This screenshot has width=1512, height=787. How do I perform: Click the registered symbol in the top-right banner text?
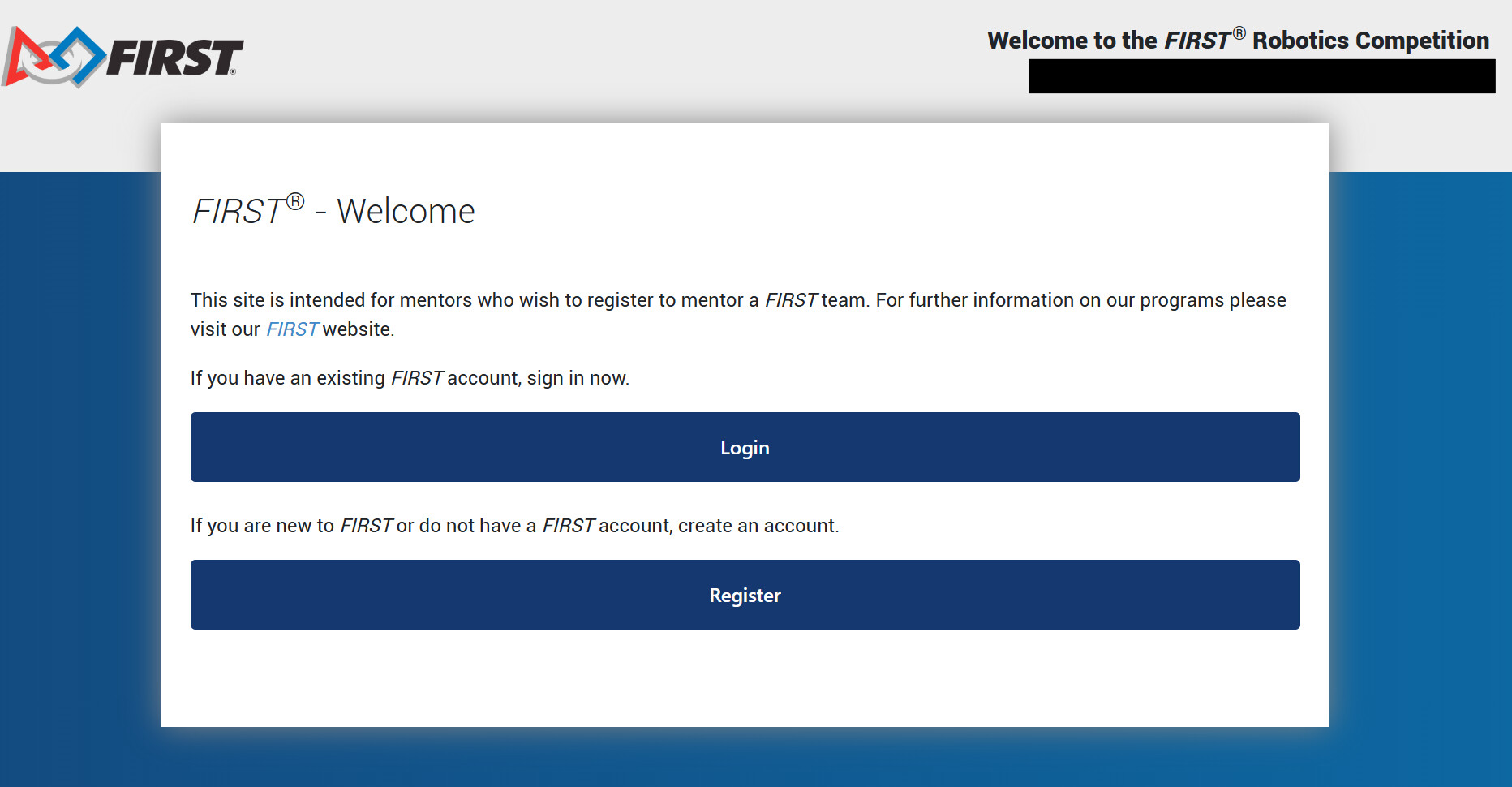click(x=1239, y=33)
